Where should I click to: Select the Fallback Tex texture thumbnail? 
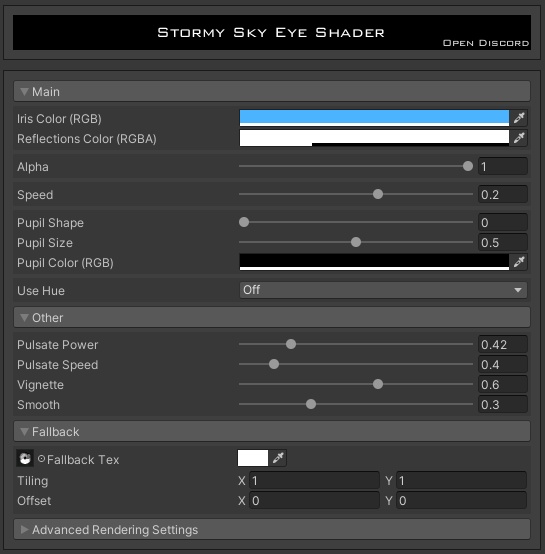pyautogui.click(x=25, y=459)
